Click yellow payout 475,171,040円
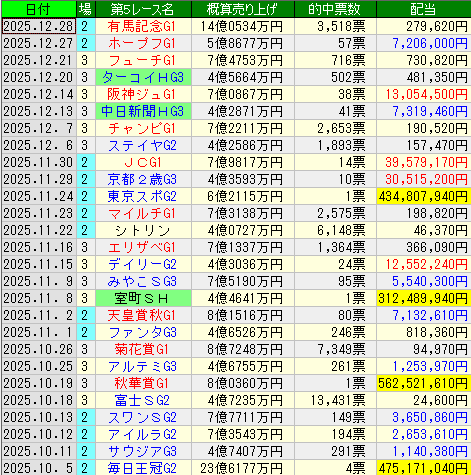 [424, 468]
